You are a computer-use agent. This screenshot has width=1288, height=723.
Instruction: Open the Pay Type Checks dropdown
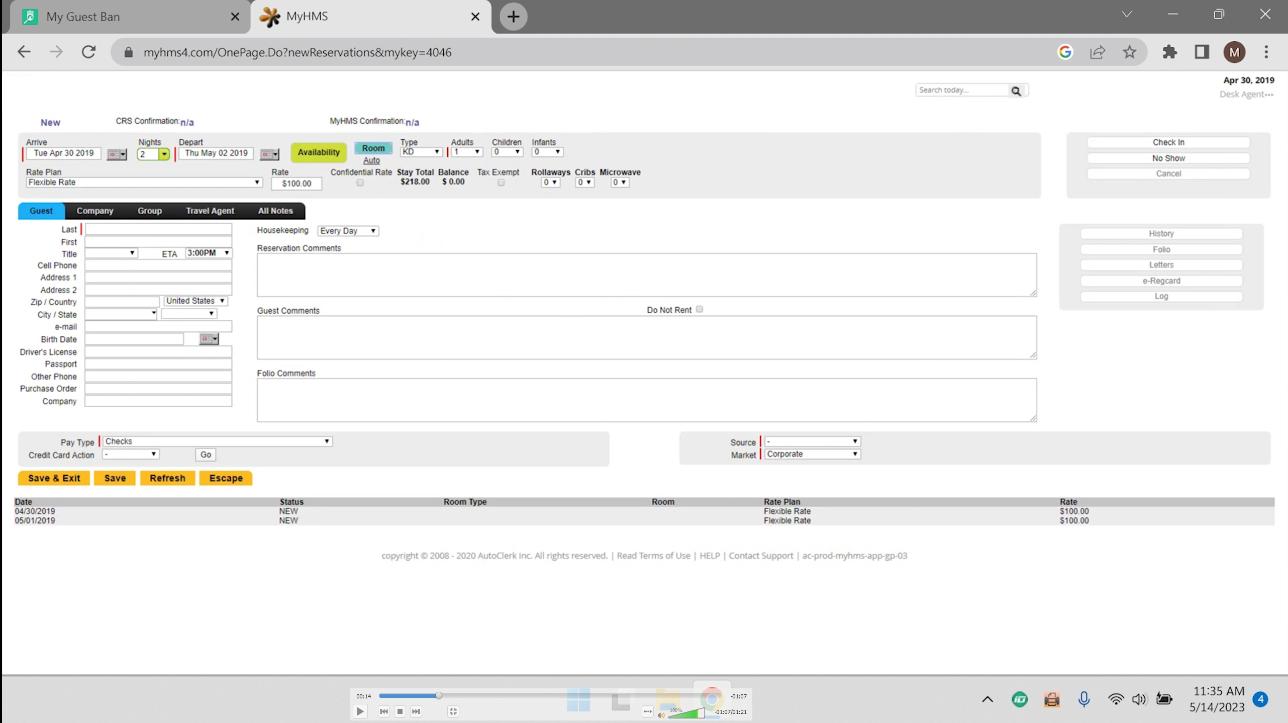pyautogui.click(x=215, y=441)
